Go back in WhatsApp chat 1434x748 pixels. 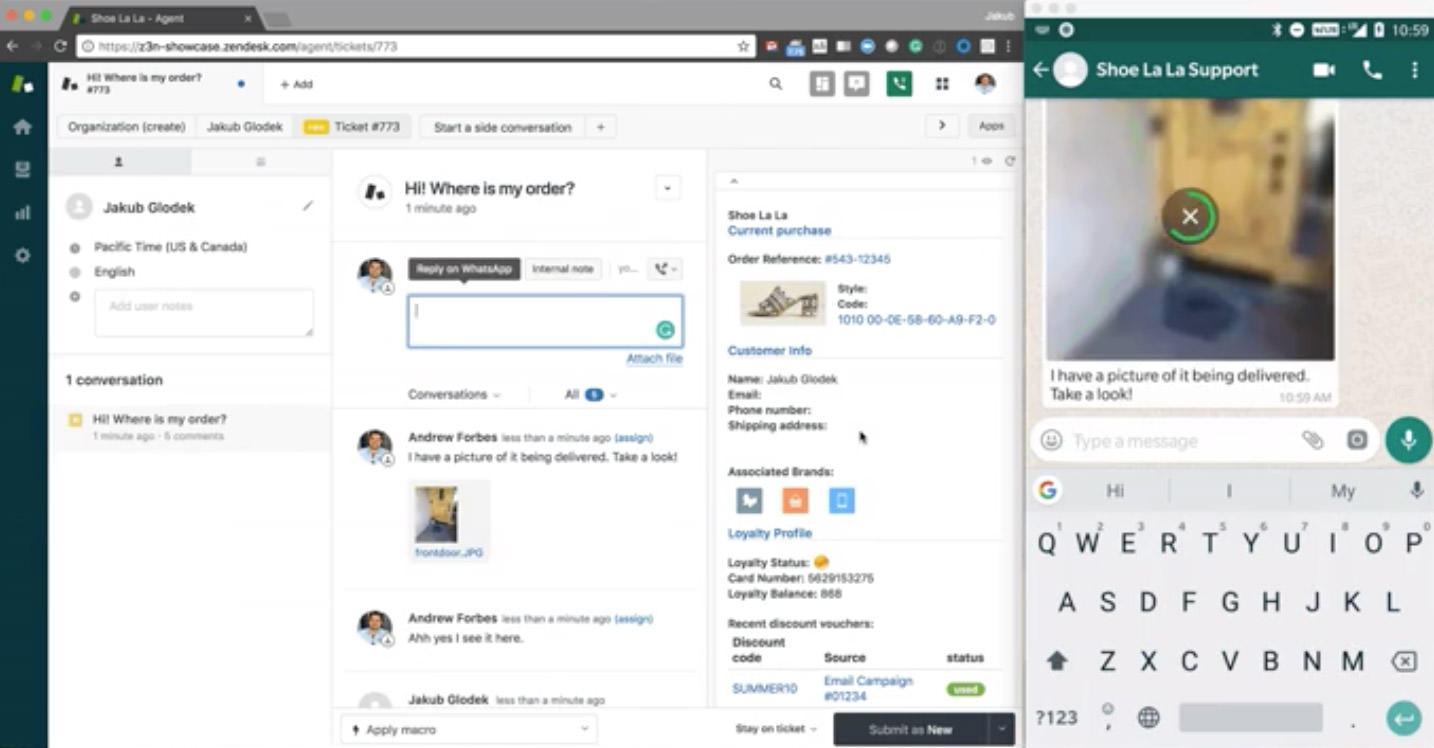point(1041,70)
